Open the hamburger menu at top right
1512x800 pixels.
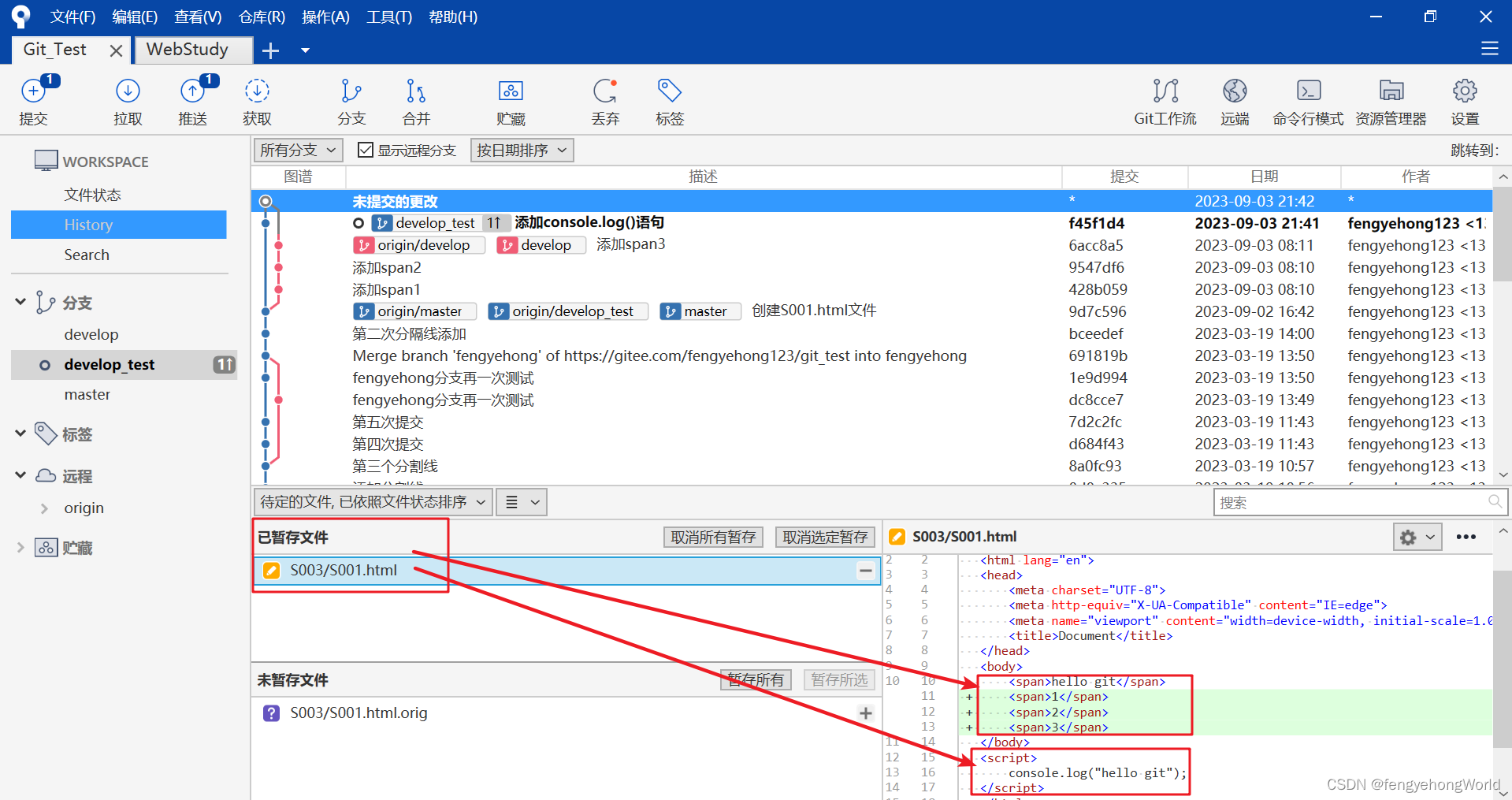(x=1489, y=49)
